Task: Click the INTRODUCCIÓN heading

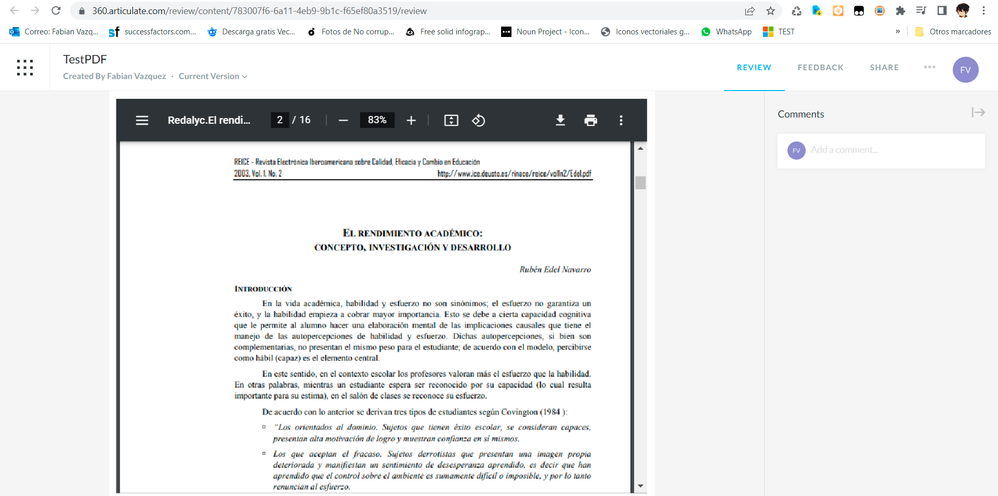Action: 264,289
